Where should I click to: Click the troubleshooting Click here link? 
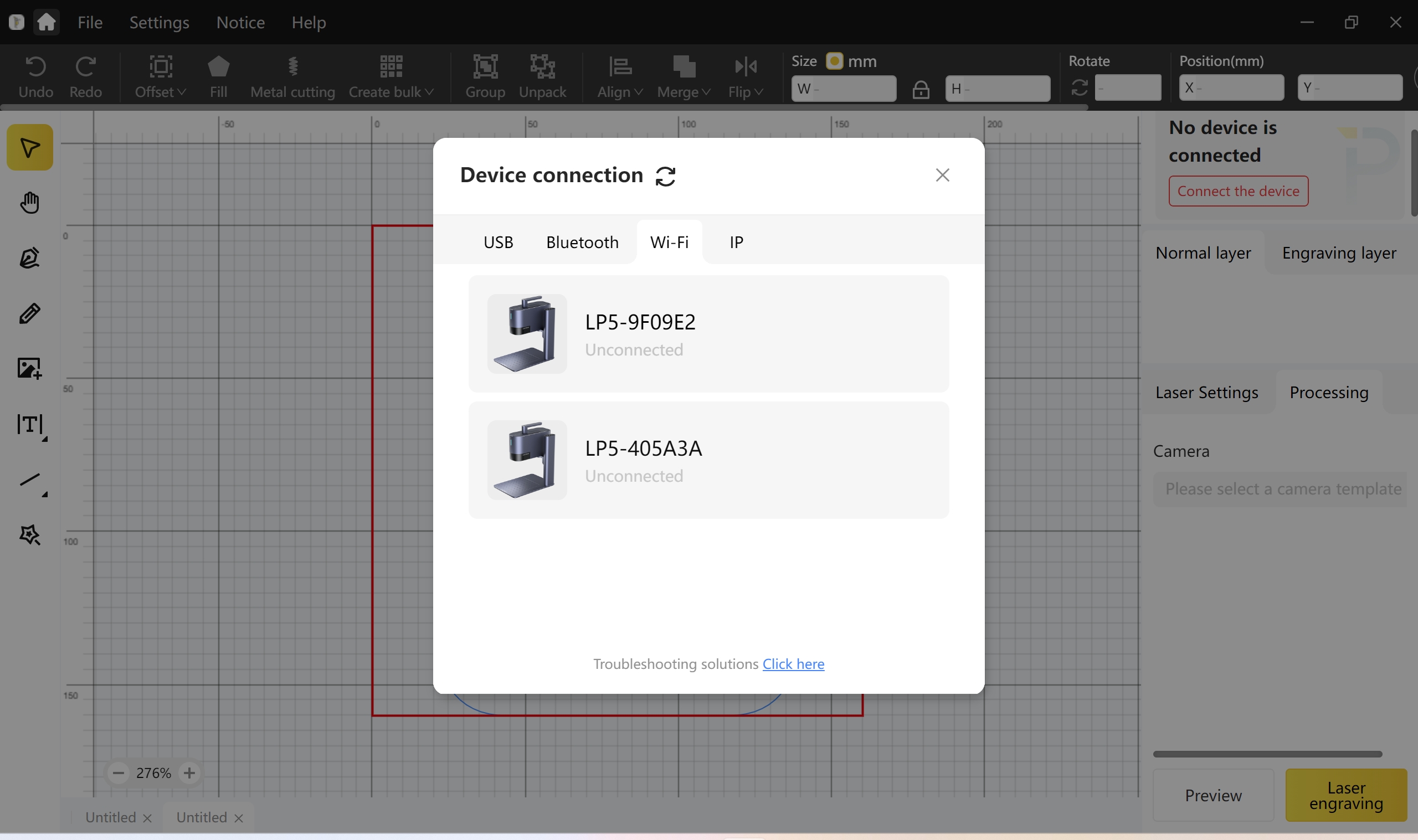click(x=793, y=663)
